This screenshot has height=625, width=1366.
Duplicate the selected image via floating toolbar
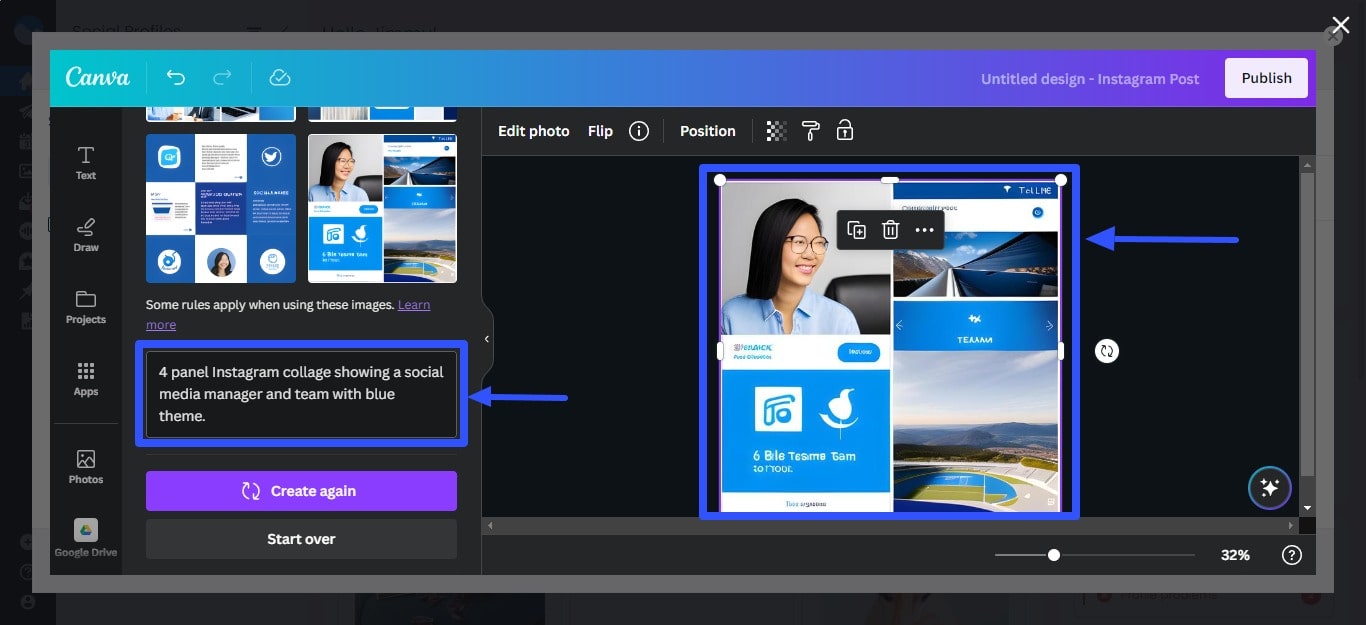click(856, 230)
